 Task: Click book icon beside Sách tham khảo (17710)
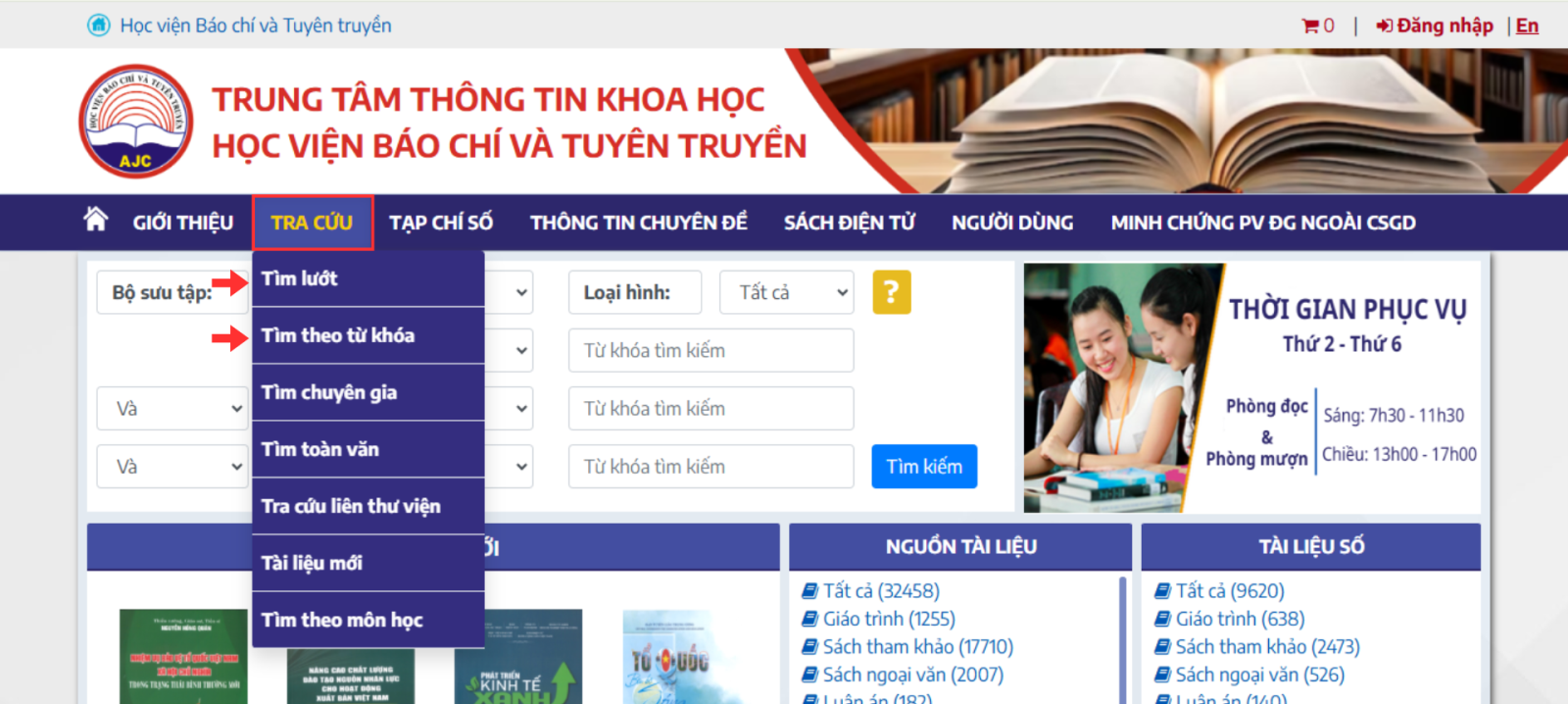810,646
